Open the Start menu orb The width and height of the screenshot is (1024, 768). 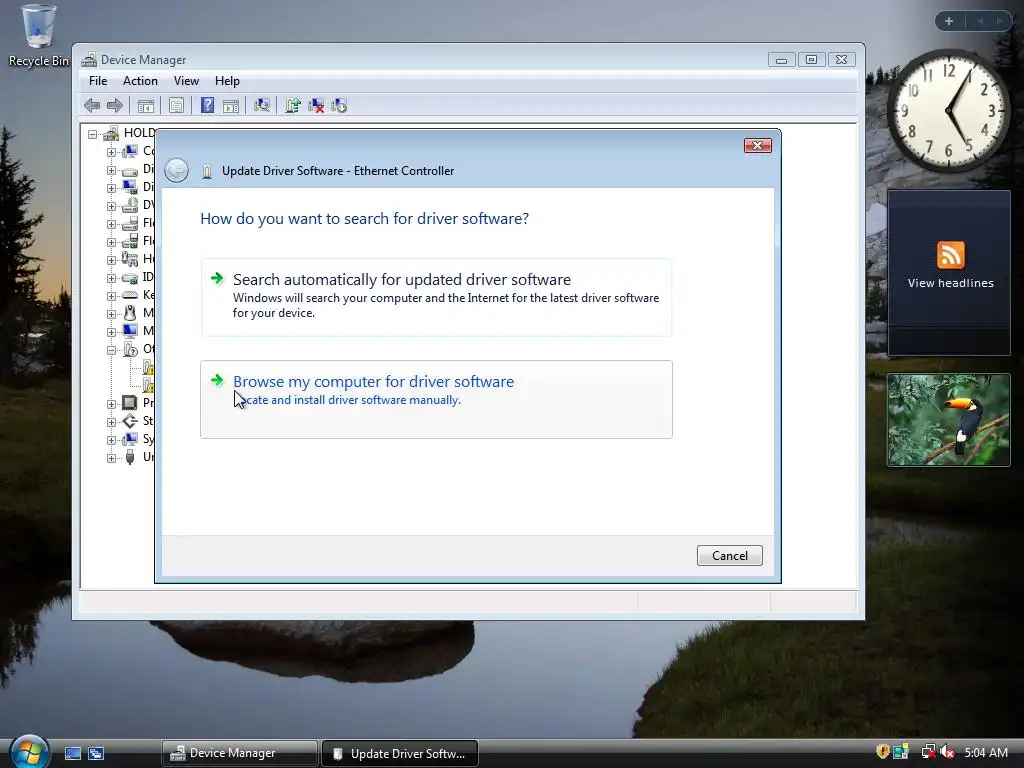29,752
